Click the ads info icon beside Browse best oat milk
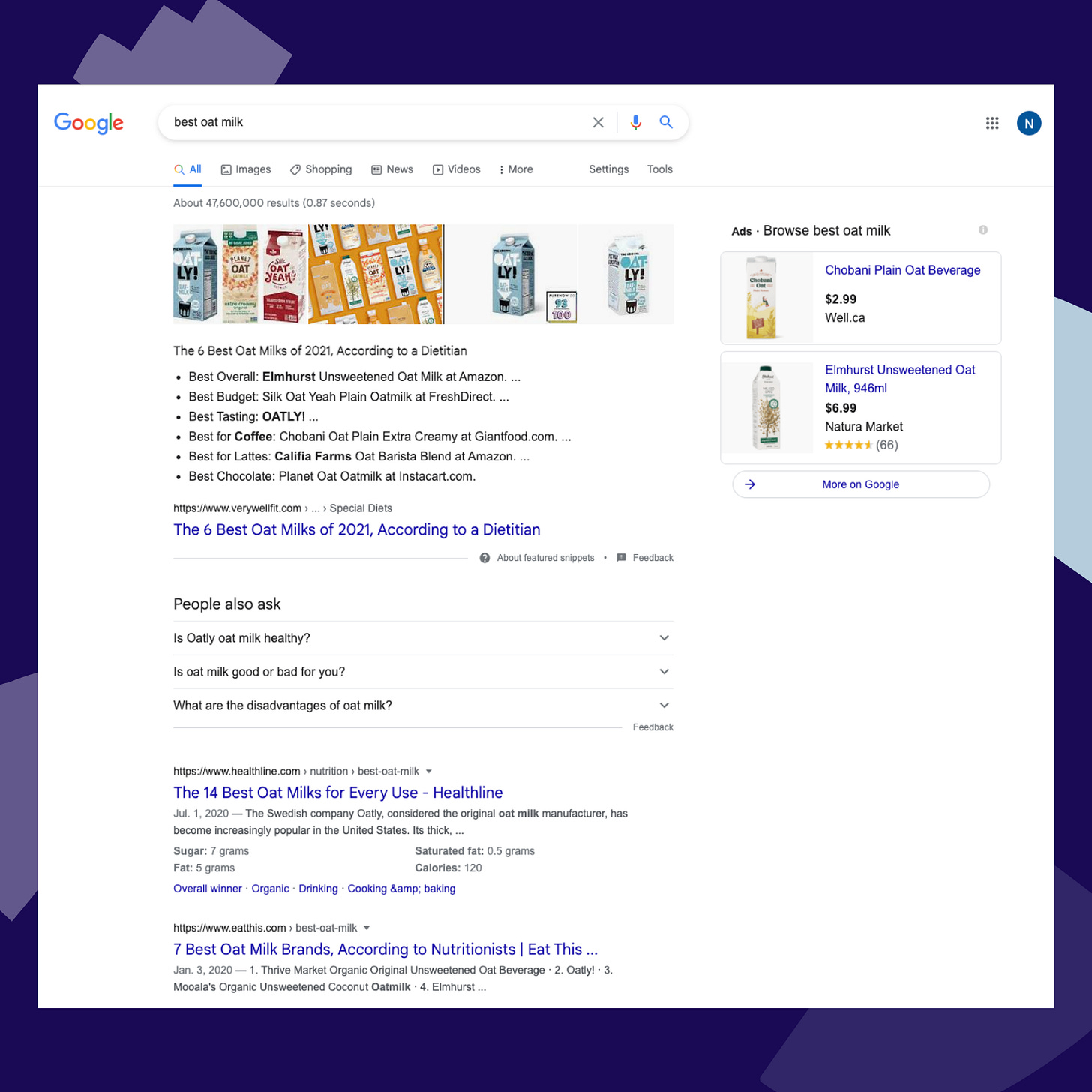The height and width of the screenshot is (1092, 1092). click(982, 230)
